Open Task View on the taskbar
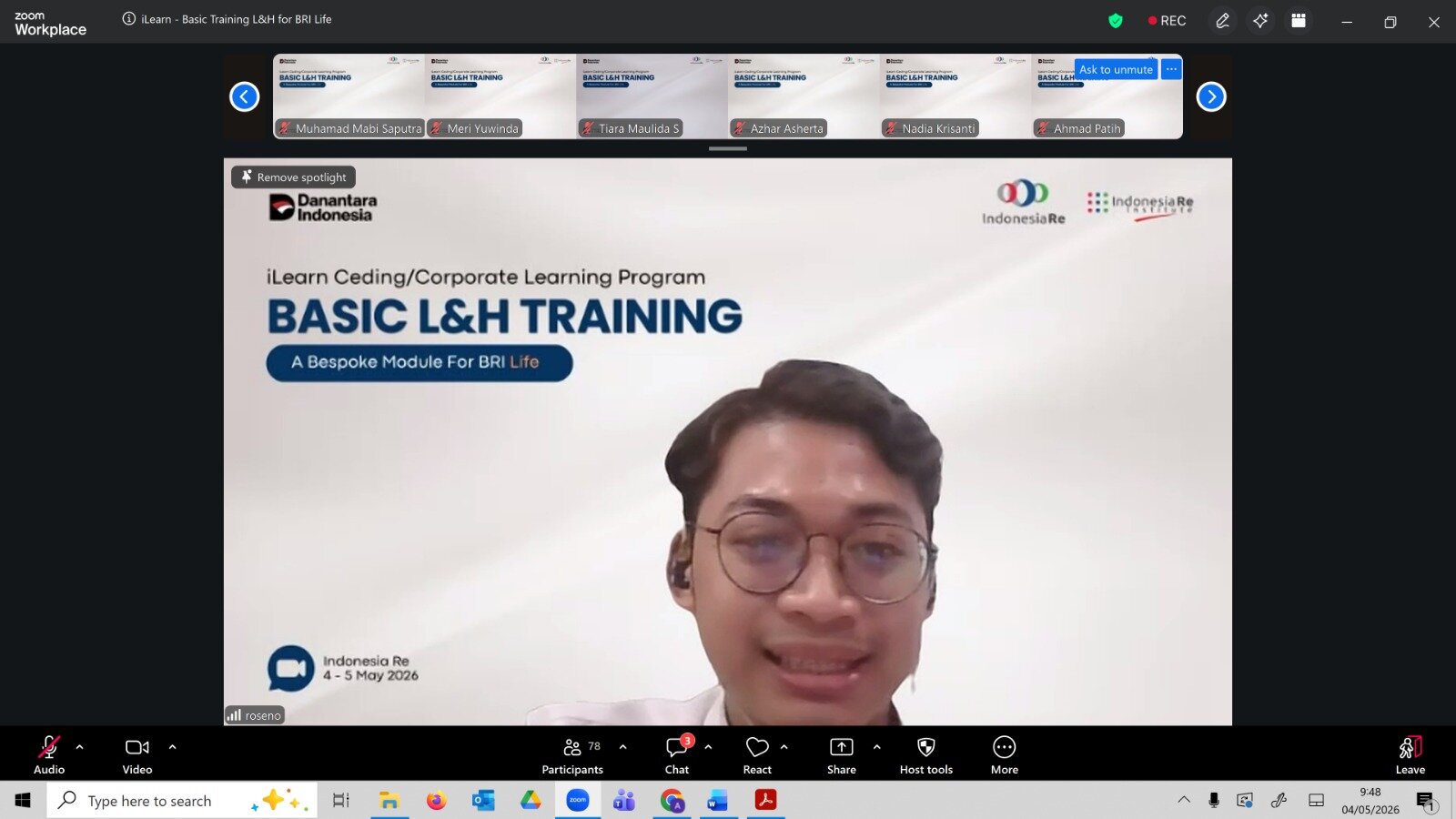The height and width of the screenshot is (819, 1456). click(341, 800)
